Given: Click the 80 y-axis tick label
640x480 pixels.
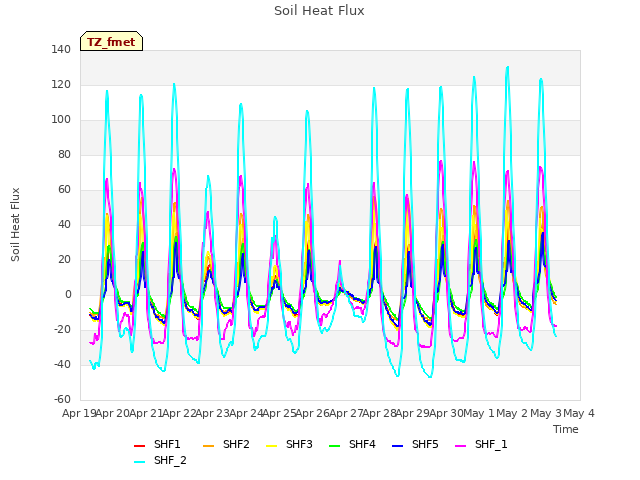Looking at the screenshot, I should (x=64, y=155).
